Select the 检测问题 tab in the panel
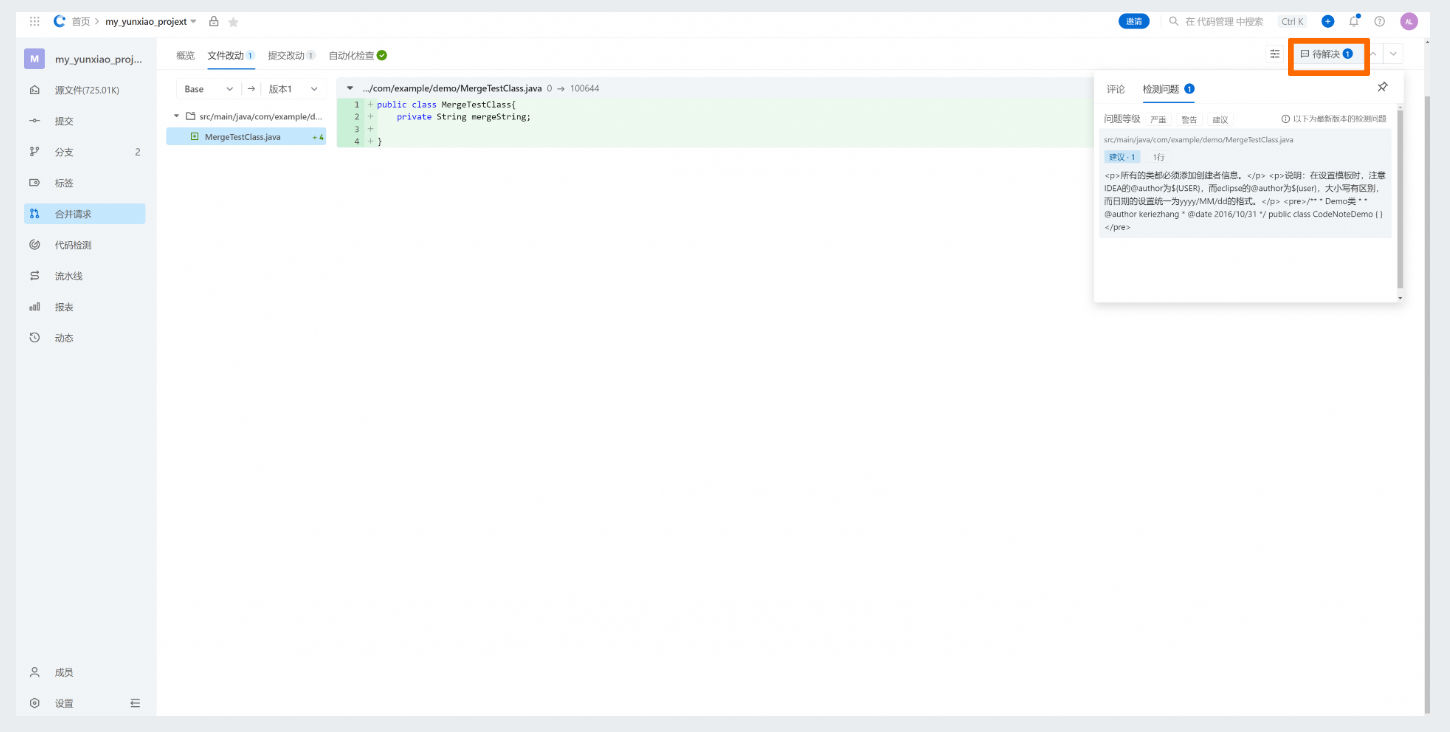 [1169, 89]
